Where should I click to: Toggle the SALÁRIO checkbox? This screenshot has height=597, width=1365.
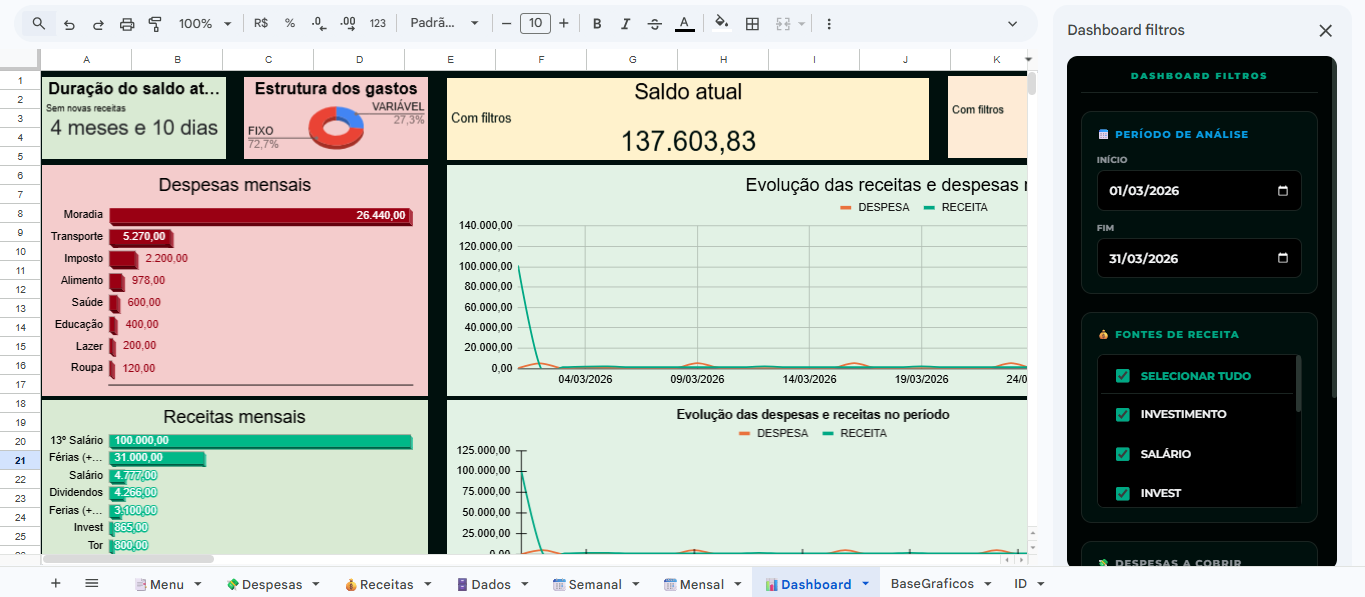tap(1121, 453)
